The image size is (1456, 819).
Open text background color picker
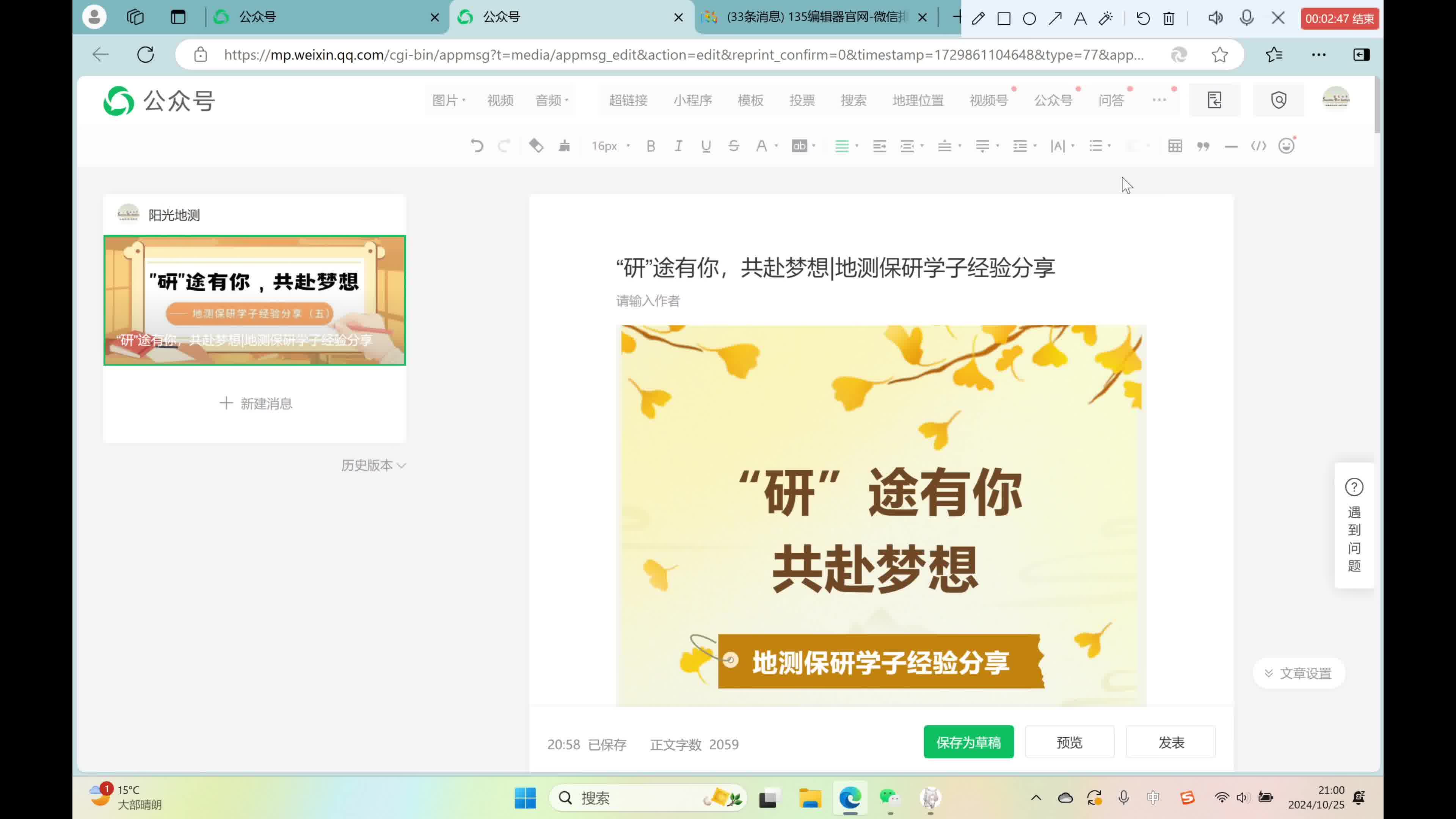point(799,146)
